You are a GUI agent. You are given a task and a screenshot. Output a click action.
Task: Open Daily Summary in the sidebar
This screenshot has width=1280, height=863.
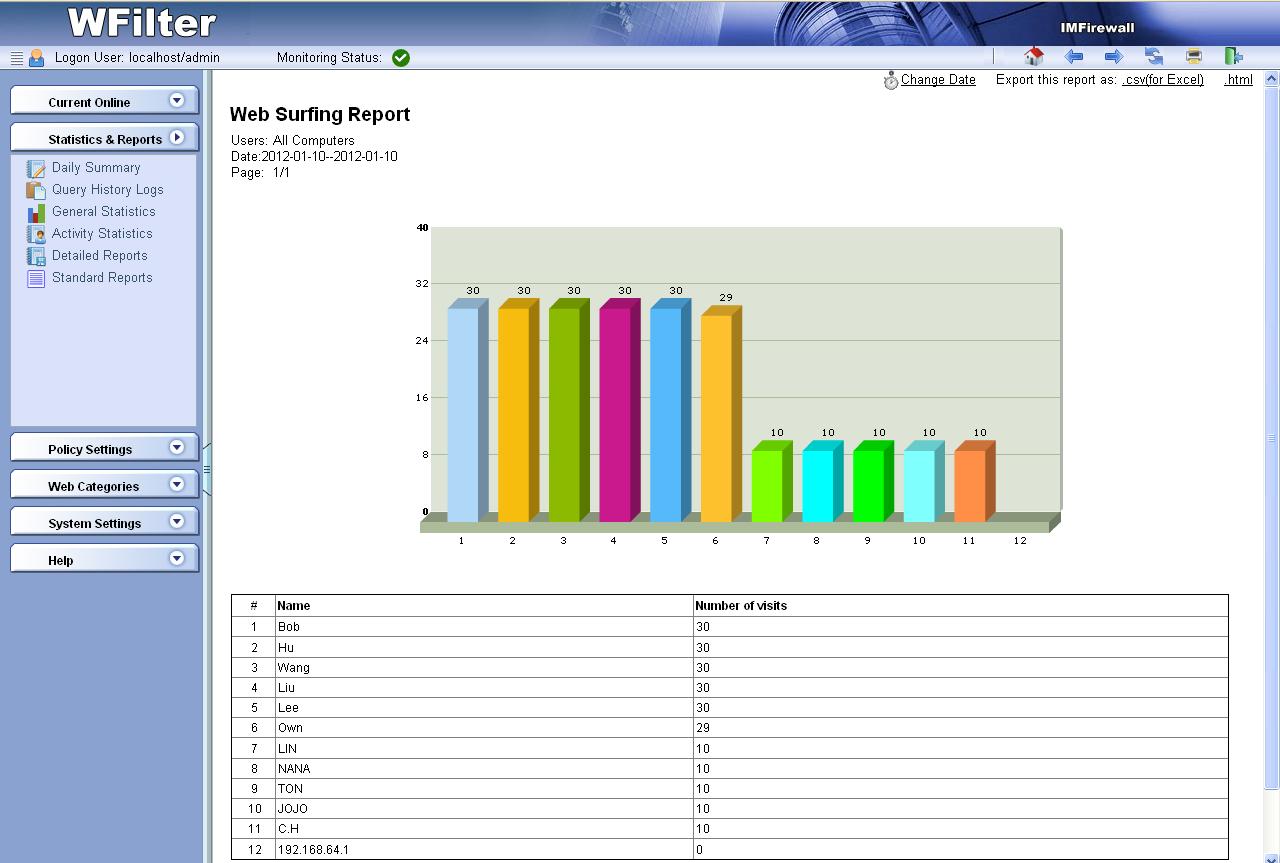96,168
